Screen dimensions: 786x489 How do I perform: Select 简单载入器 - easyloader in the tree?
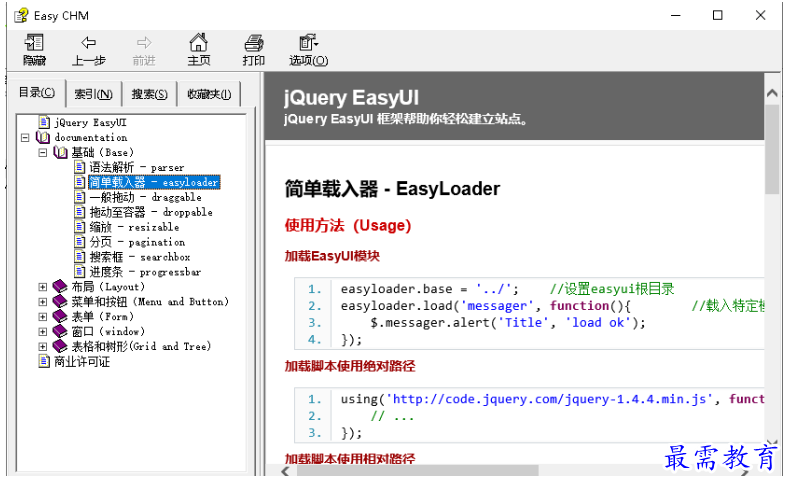pos(154,182)
